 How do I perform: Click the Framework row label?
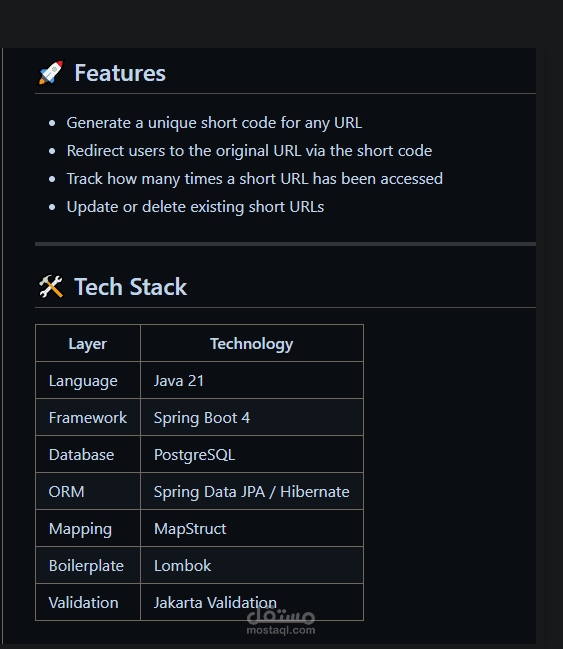point(88,418)
